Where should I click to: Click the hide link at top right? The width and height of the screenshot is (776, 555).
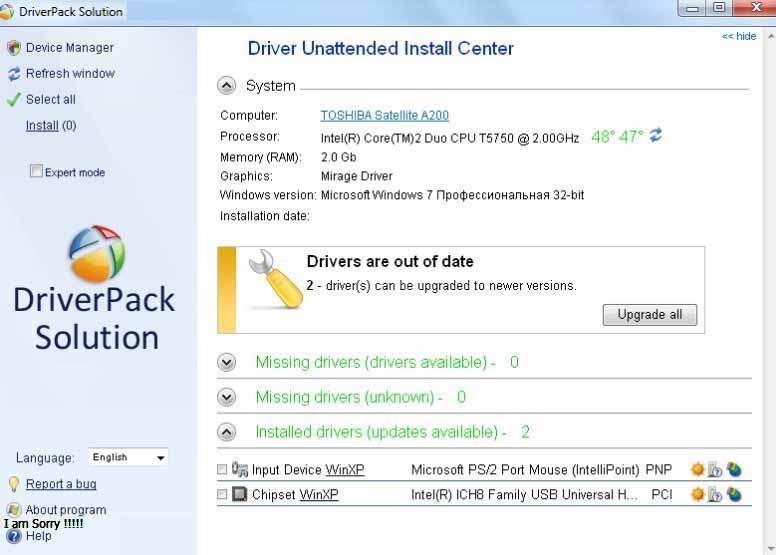(x=739, y=36)
